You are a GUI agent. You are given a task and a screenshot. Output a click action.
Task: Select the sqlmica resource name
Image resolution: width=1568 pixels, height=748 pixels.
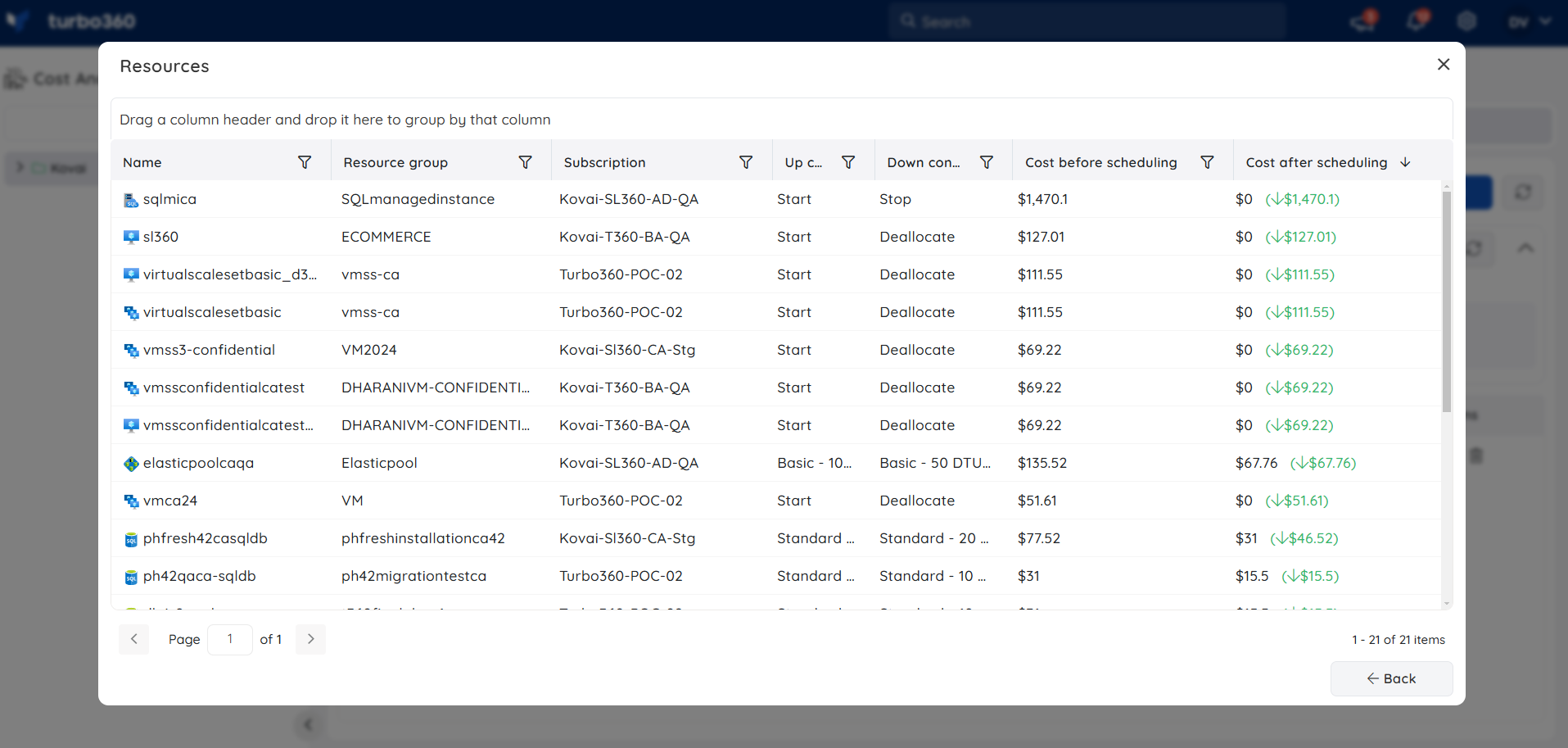pyautogui.click(x=169, y=199)
